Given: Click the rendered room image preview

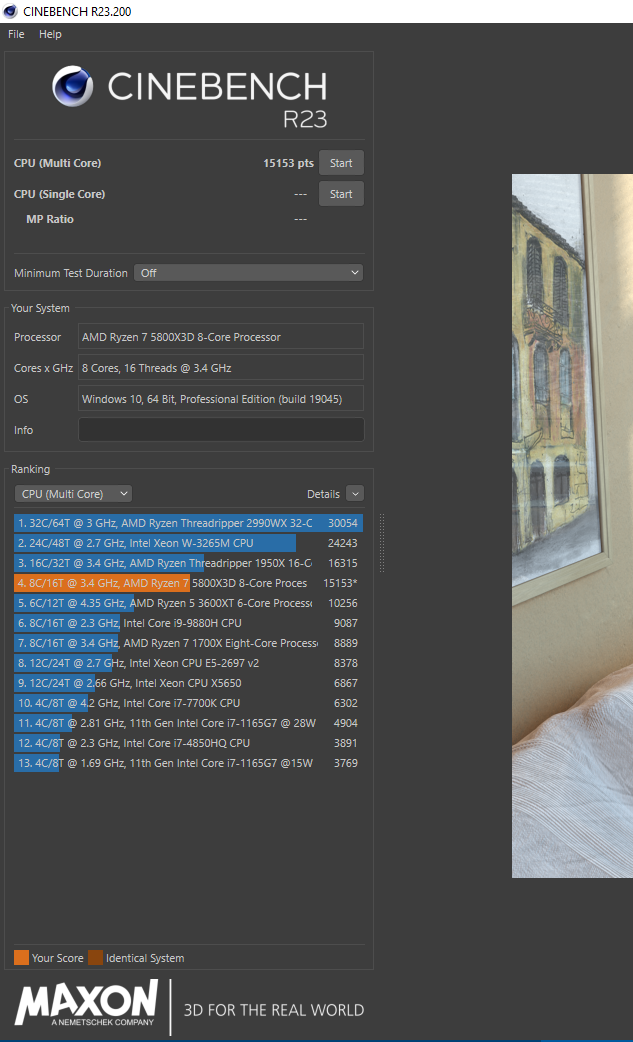Looking at the screenshot, I should [572, 526].
